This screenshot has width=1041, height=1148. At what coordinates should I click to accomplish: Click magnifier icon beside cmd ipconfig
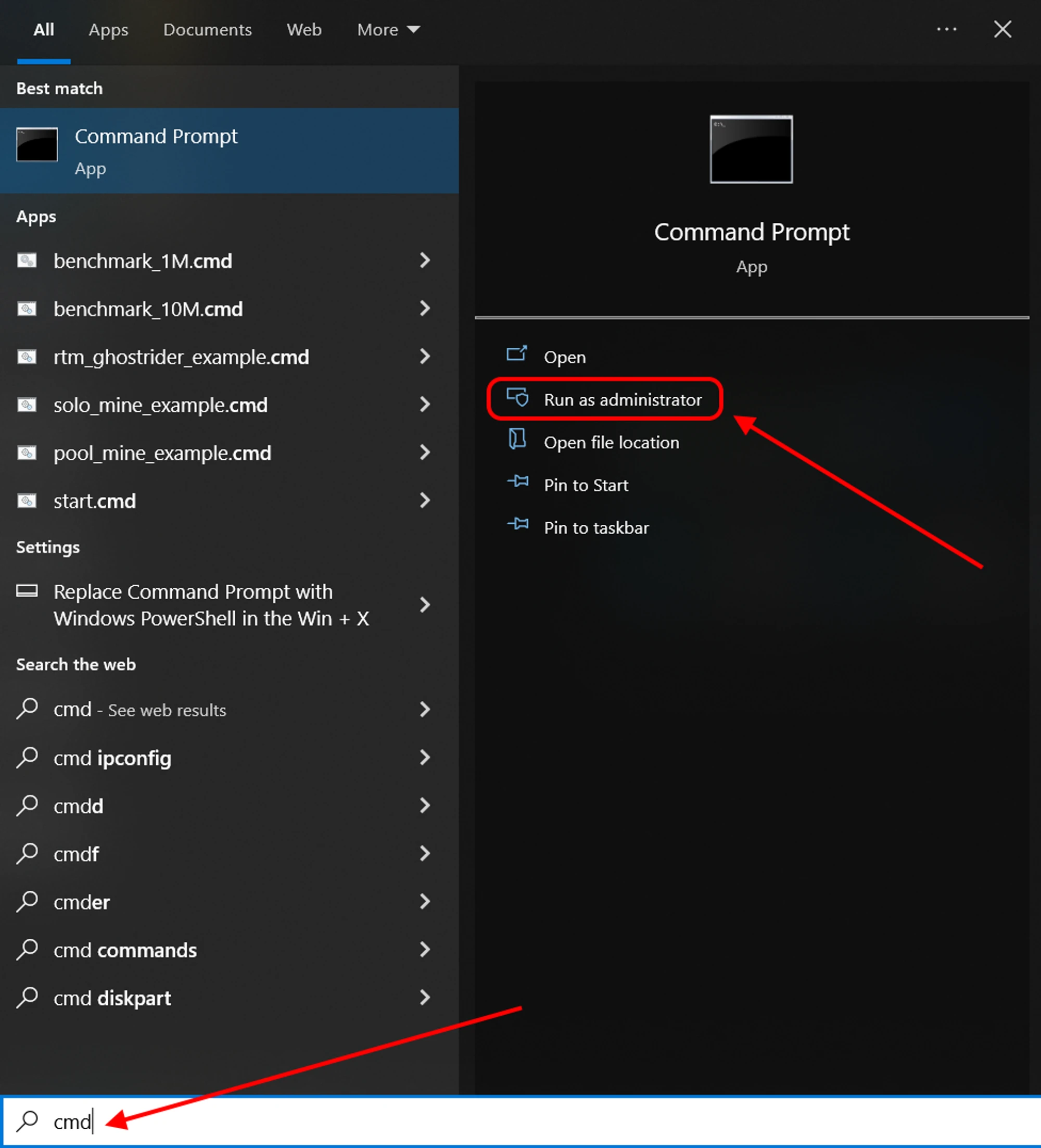tap(27, 758)
